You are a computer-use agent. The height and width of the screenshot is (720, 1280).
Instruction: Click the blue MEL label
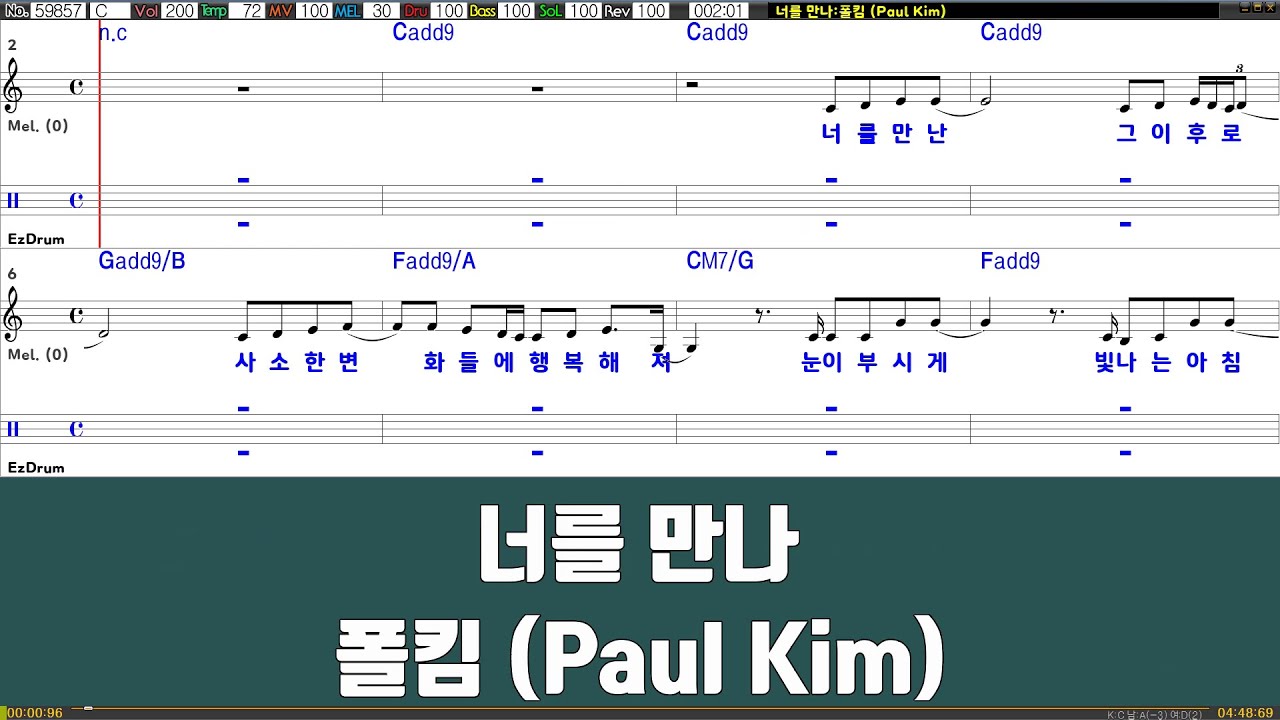click(x=347, y=11)
